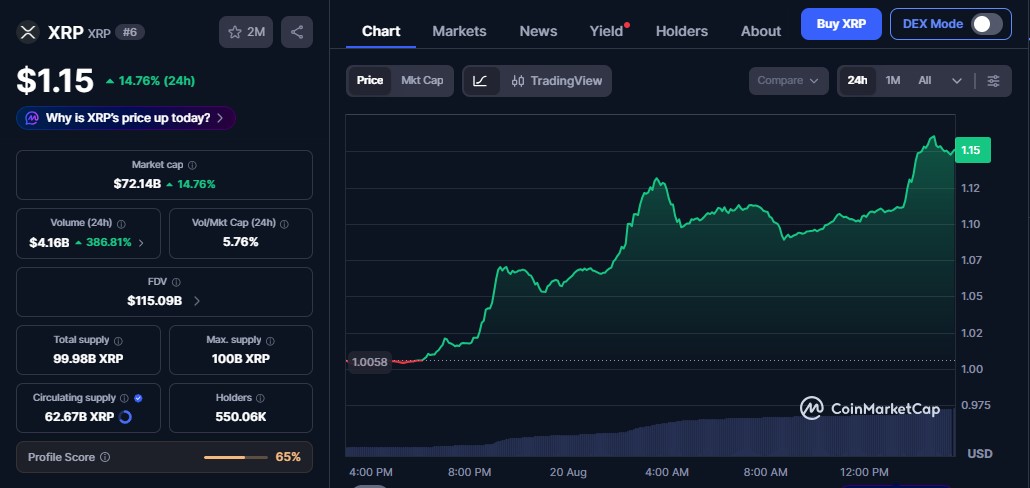Select the Mkt Cap chart toggle
This screenshot has width=1030, height=488.
point(422,81)
